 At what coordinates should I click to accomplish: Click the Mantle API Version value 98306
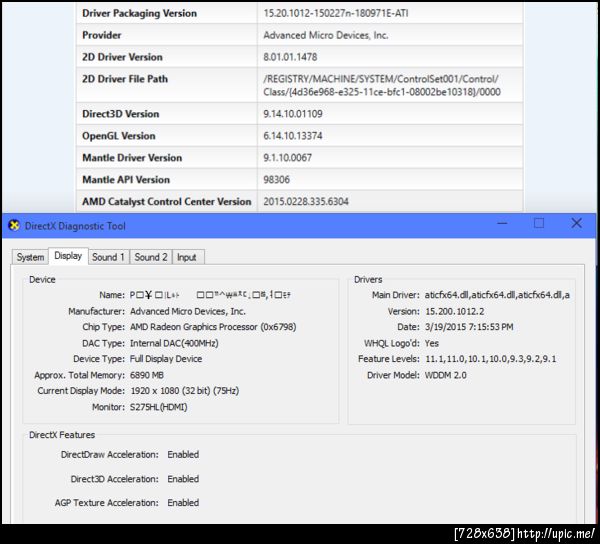276,179
